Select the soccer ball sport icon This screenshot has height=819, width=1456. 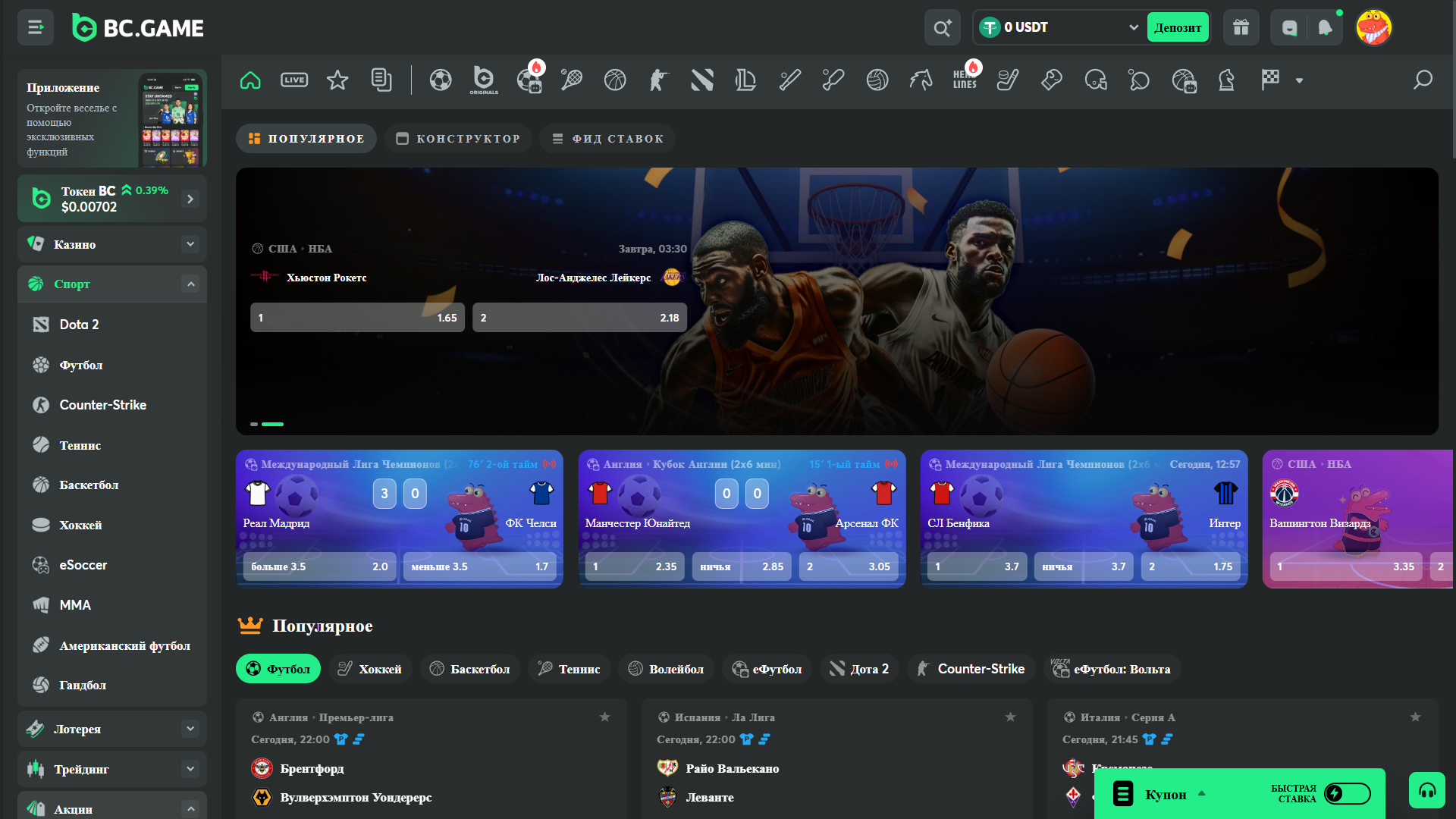pos(441,80)
